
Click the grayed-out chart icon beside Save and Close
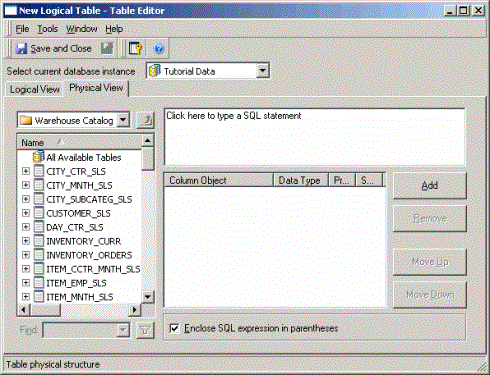[x=107, y=49]
